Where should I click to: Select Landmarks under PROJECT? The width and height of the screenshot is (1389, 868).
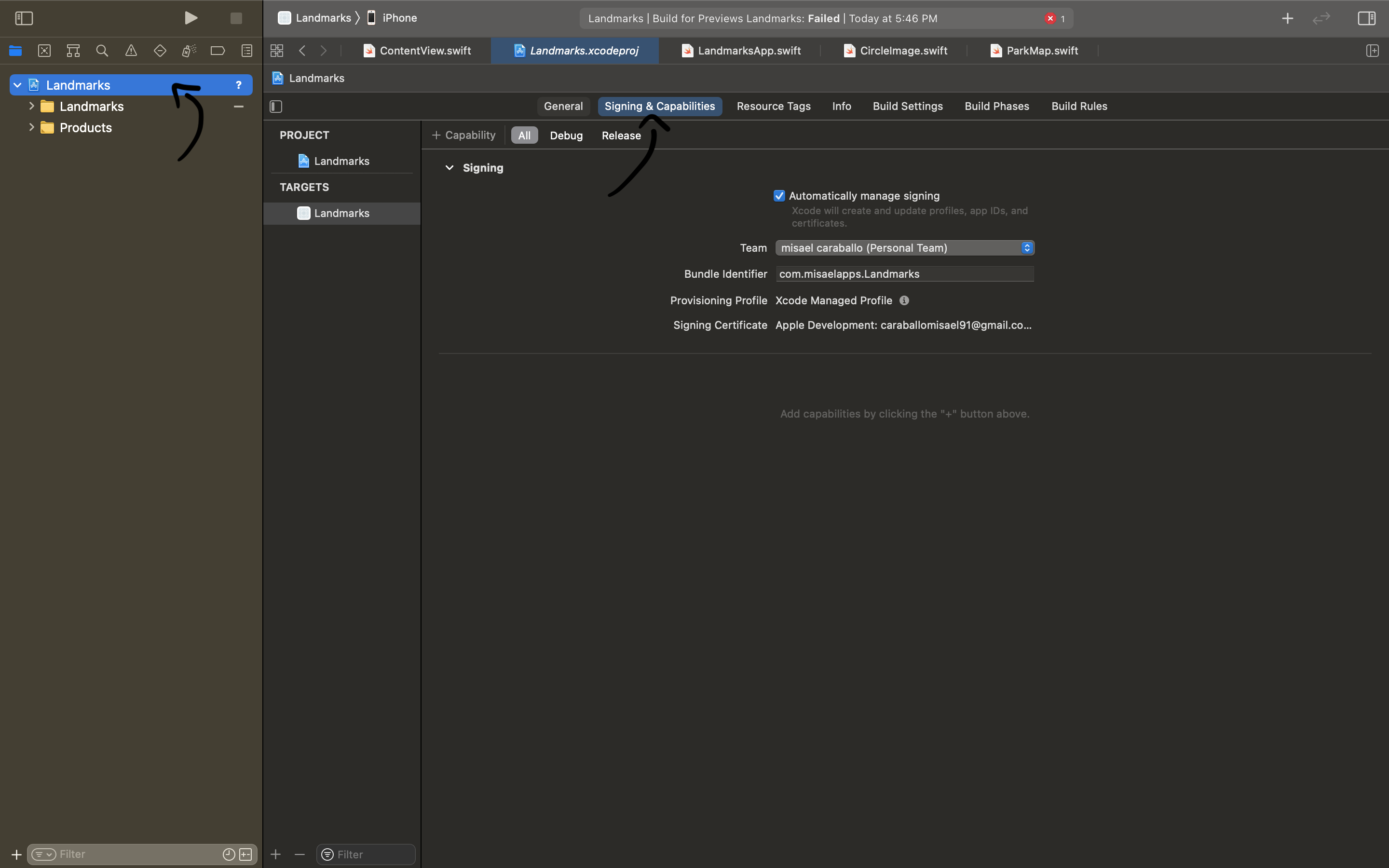click(x=341, y=161)
